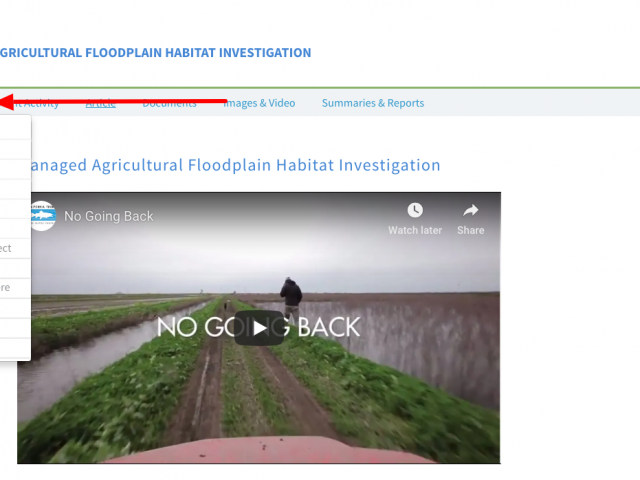The image size is (640, 480).
Task: Click the man walking in the video frame
Action: pos(291,298)
